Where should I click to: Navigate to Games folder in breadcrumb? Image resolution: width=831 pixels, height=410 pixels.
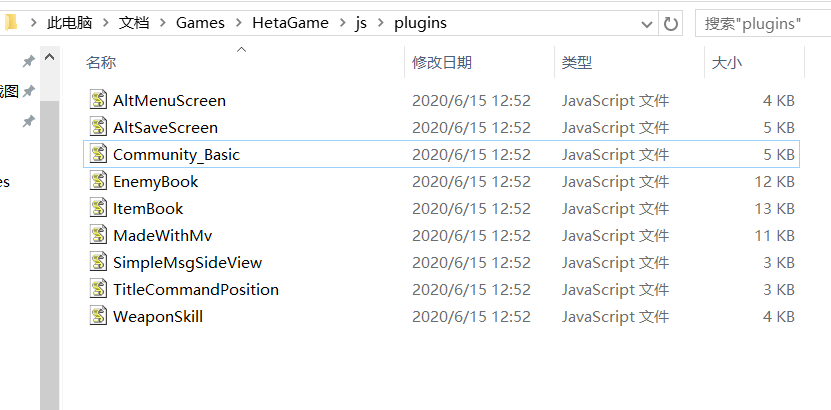200,23
